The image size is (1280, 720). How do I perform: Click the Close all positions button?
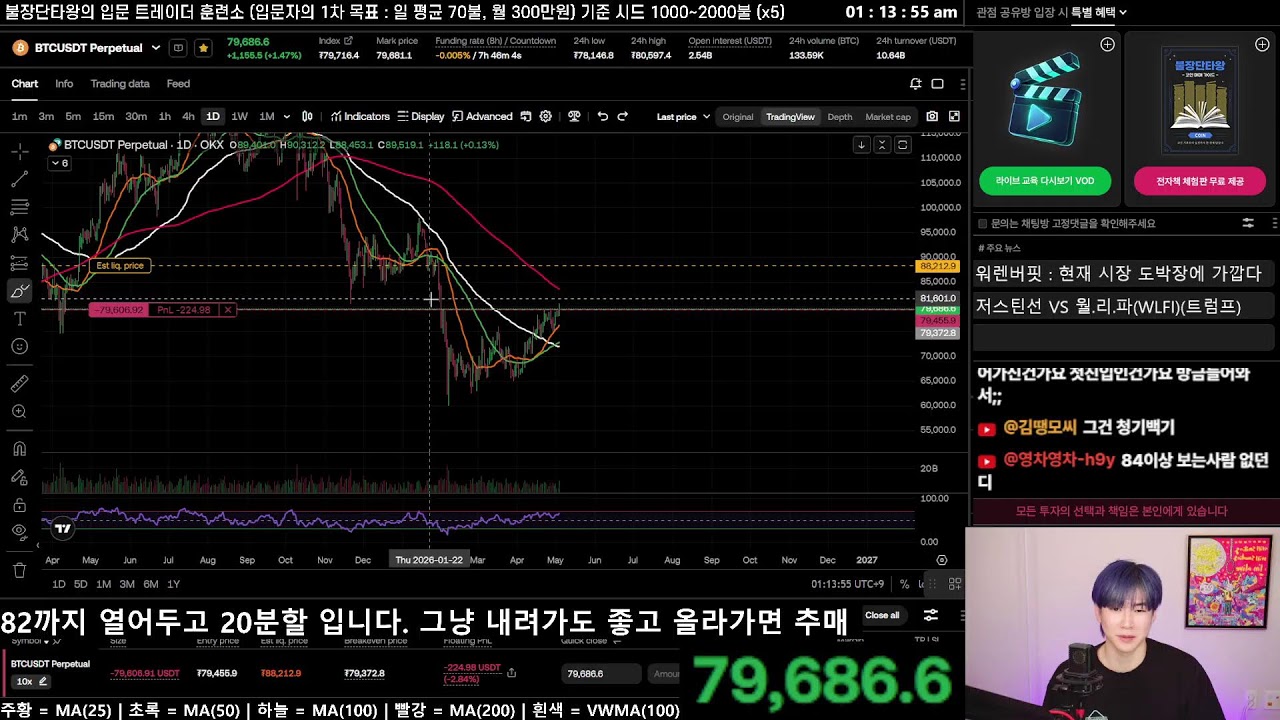(882, 615)
